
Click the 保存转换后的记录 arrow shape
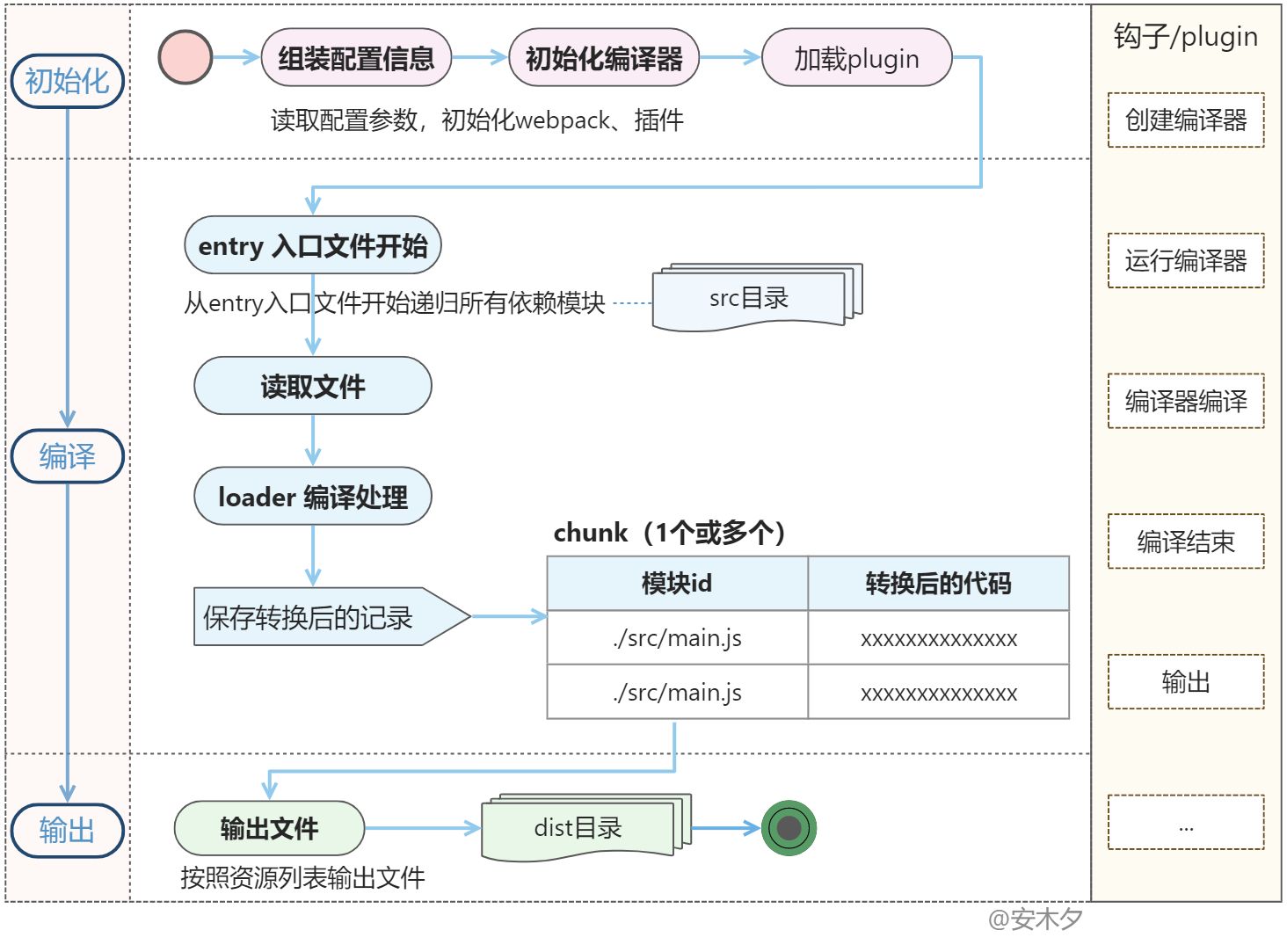(332, 617)
